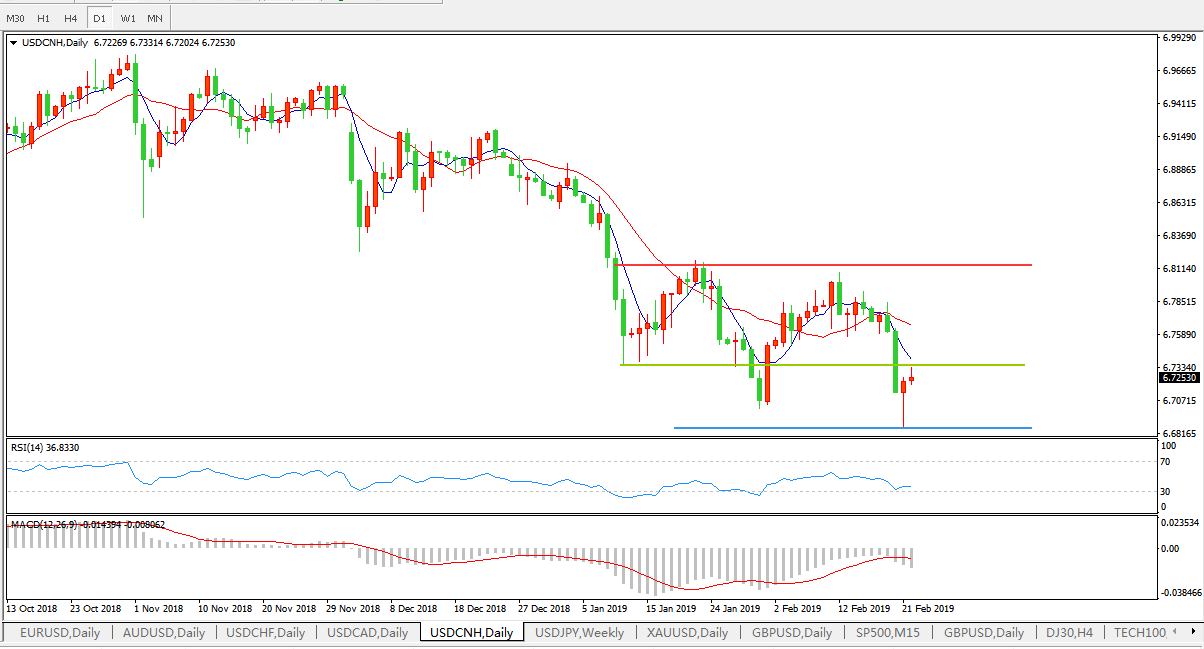Select the MN monthly timeframe

click(154, 18)
